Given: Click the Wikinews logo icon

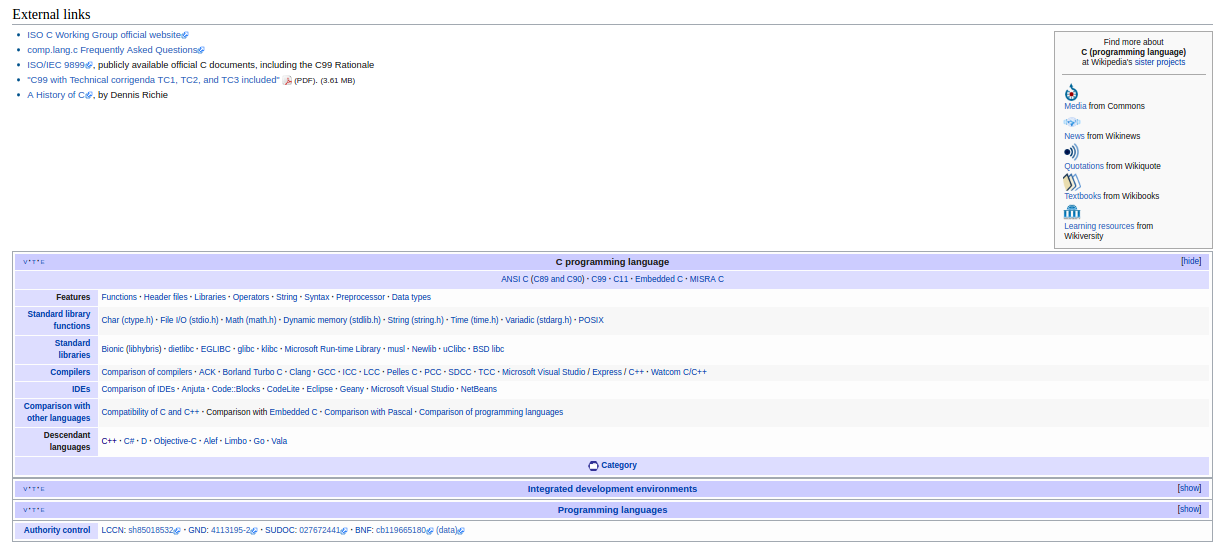Looking at the screenshot, I should click(1072, 122).
